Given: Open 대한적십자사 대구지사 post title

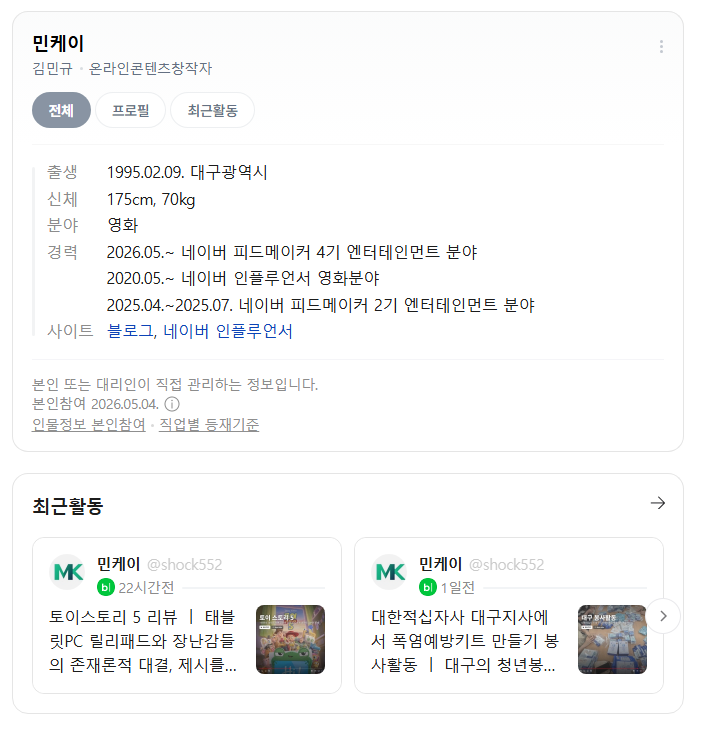Looking at the screenshot, I should tap(465, 641).
